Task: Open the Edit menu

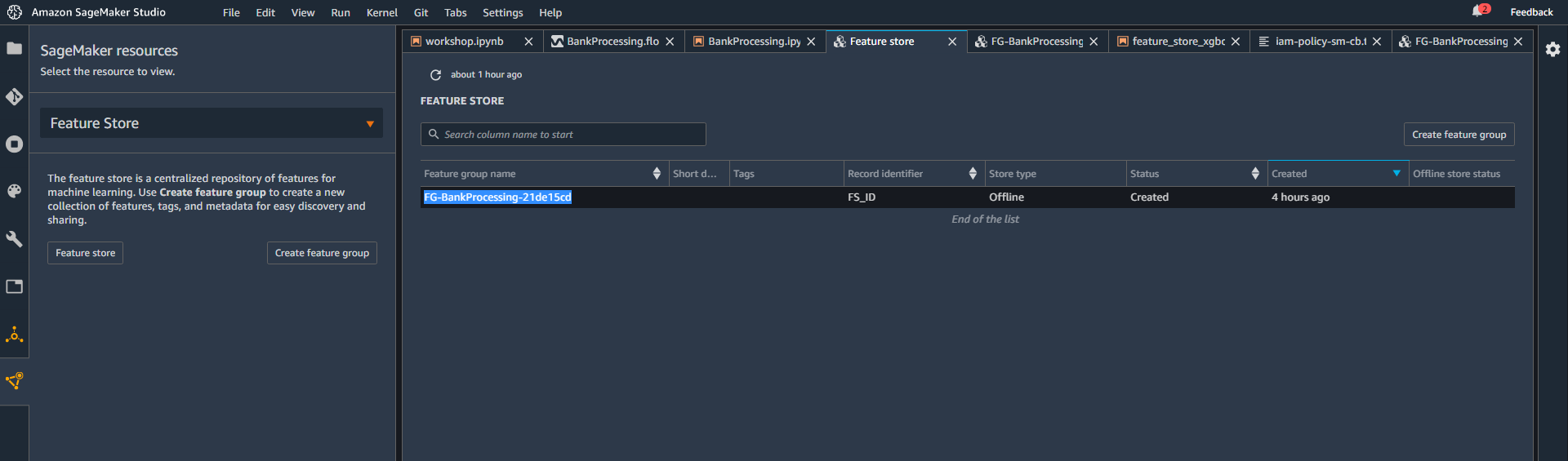Action: pos(265,12)
